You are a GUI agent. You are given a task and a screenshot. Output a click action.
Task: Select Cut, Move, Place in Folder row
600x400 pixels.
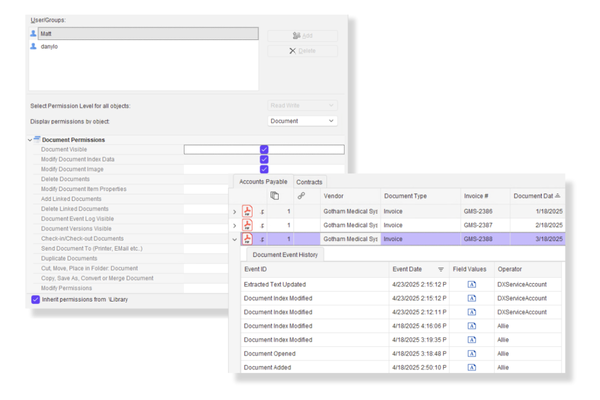[x=130, y=269]
